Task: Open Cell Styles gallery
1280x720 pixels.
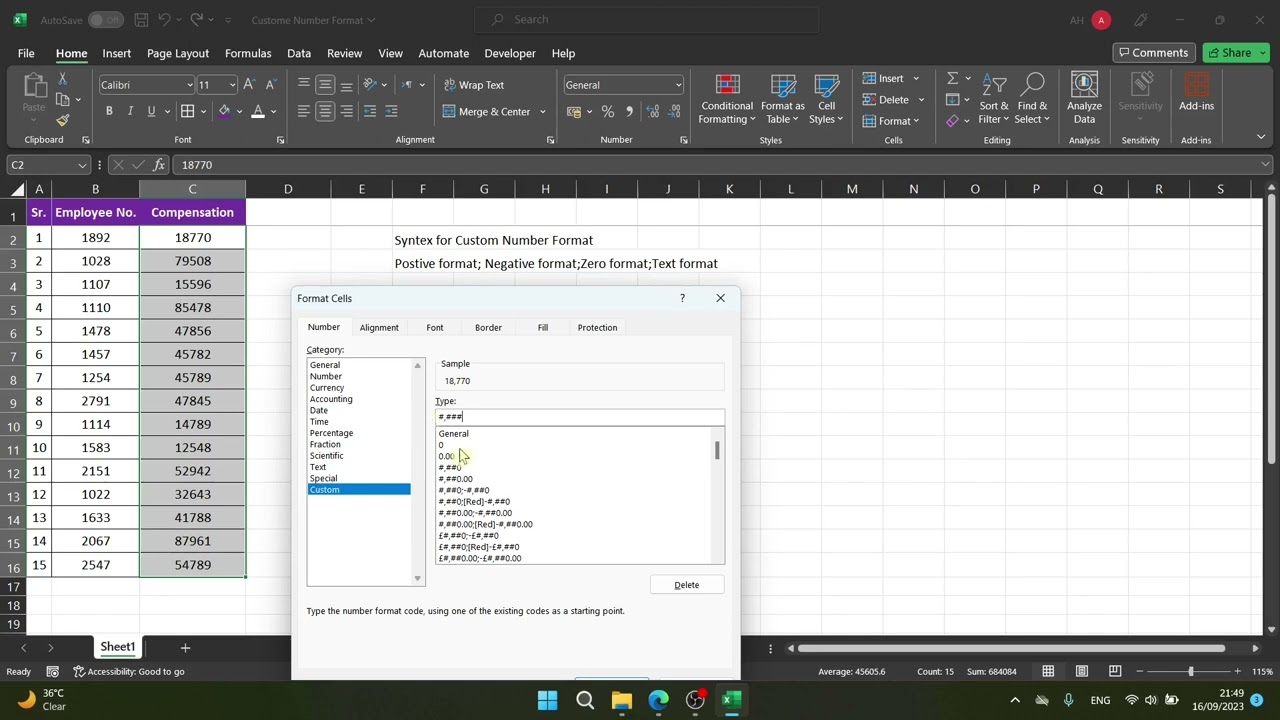Action: point(826,99)
